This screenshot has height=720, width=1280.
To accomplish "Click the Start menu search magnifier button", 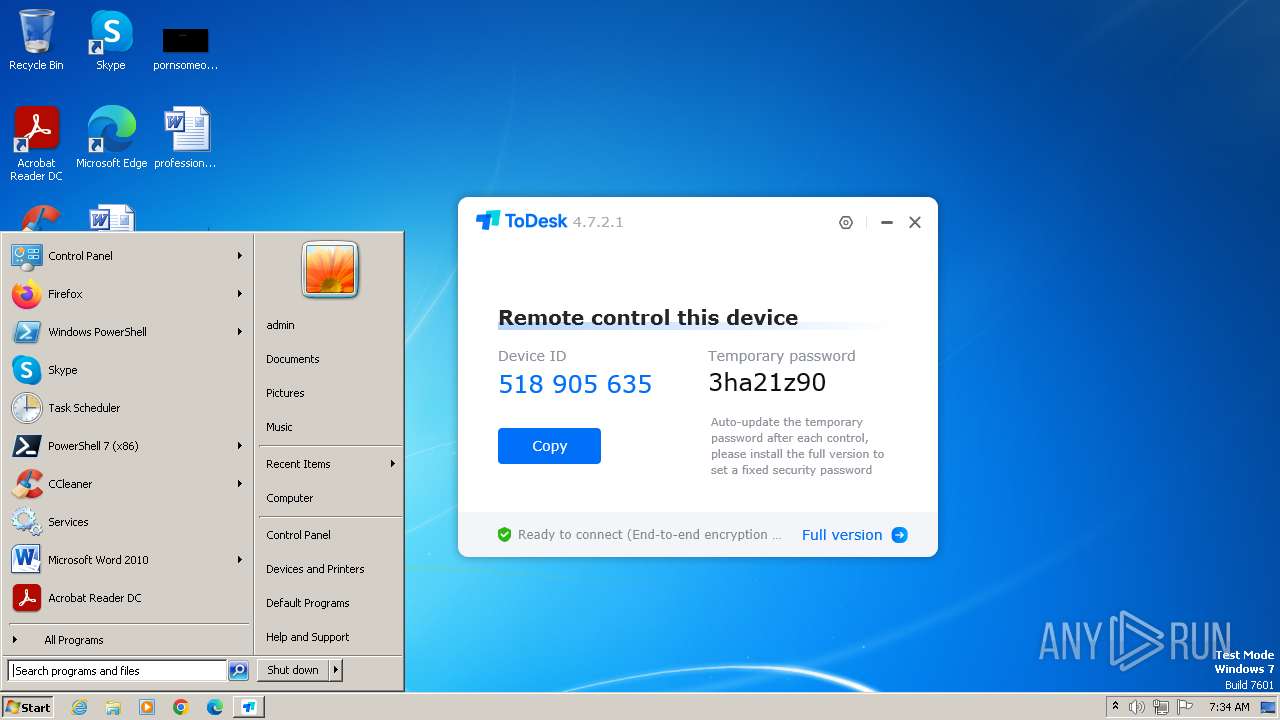I will click(238, 671).
